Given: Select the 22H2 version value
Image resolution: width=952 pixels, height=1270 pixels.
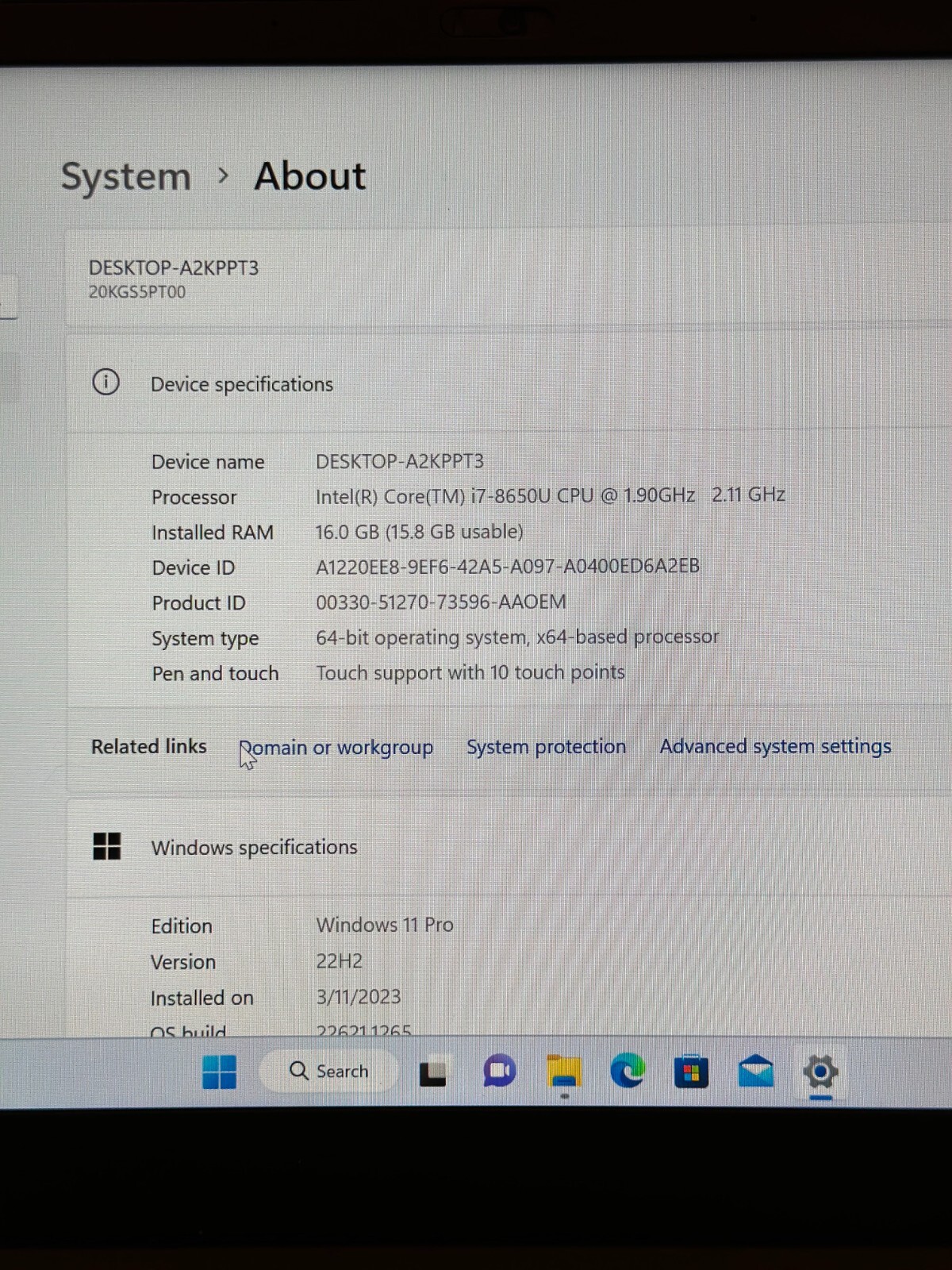Looking at the screenshot, I should pyautogui.click(x=339, y=960).
